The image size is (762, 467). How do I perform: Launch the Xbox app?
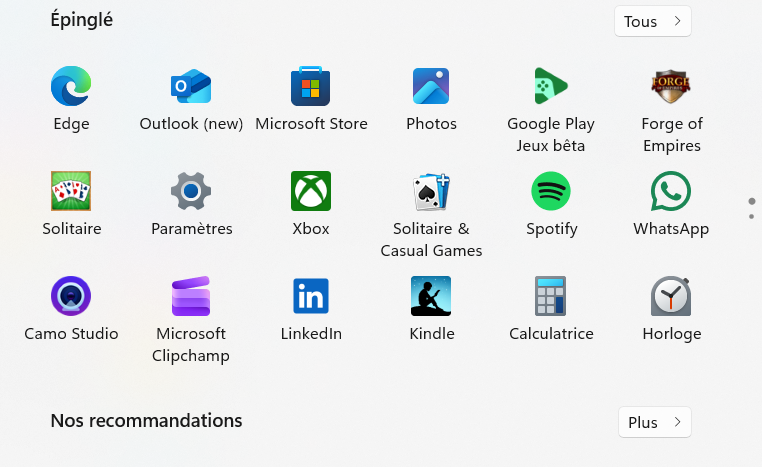pyautogui.click(x=311, y=191)
